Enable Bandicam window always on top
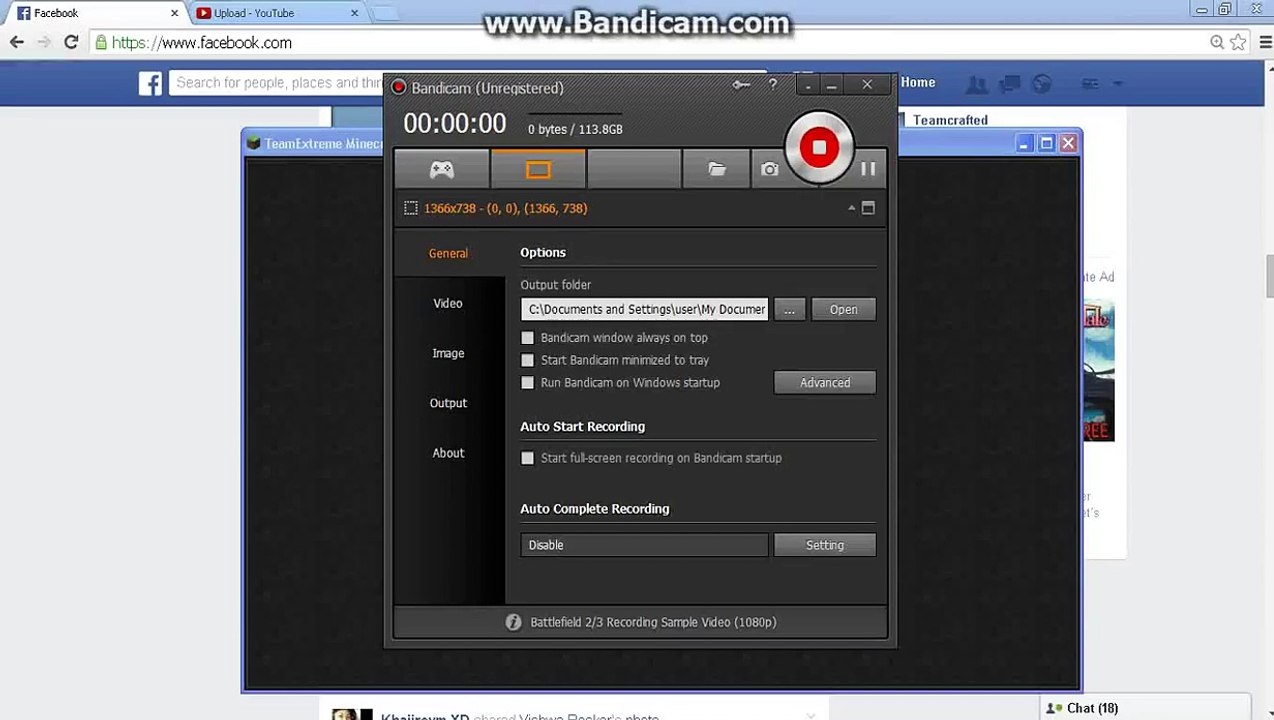Screen dimensions: 1274x720 coord(528,338)
